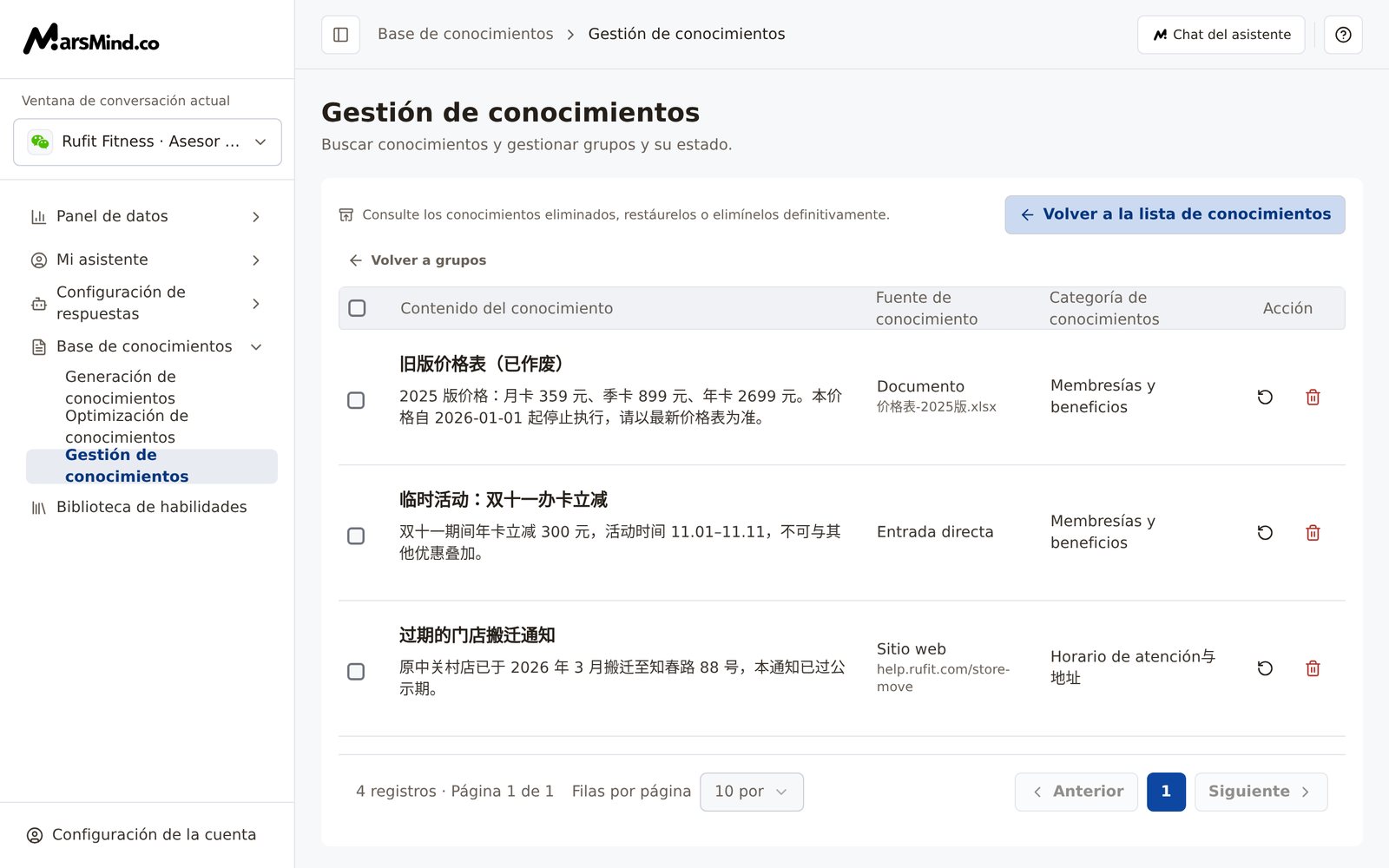Open the rows per page dropdown
The height and width of the screenshot is (868, 1389).
point(752,792)
